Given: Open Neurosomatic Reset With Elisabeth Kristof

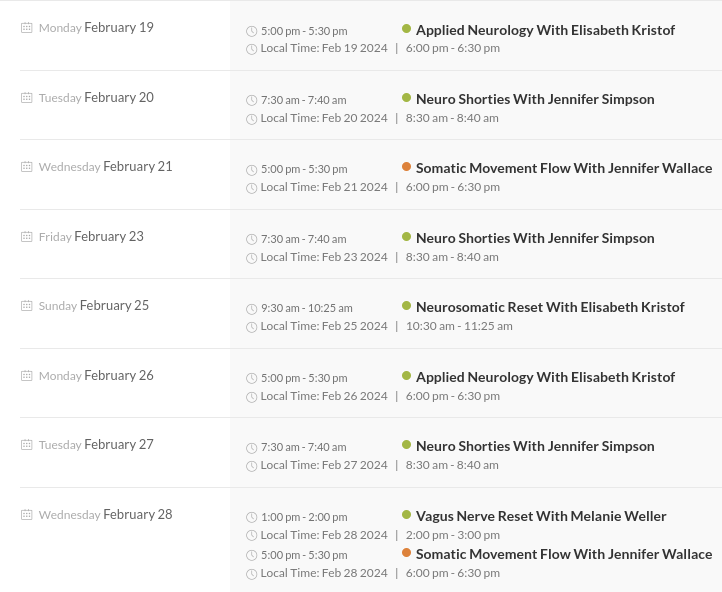Looking at the screenshot, I should 550,308.
